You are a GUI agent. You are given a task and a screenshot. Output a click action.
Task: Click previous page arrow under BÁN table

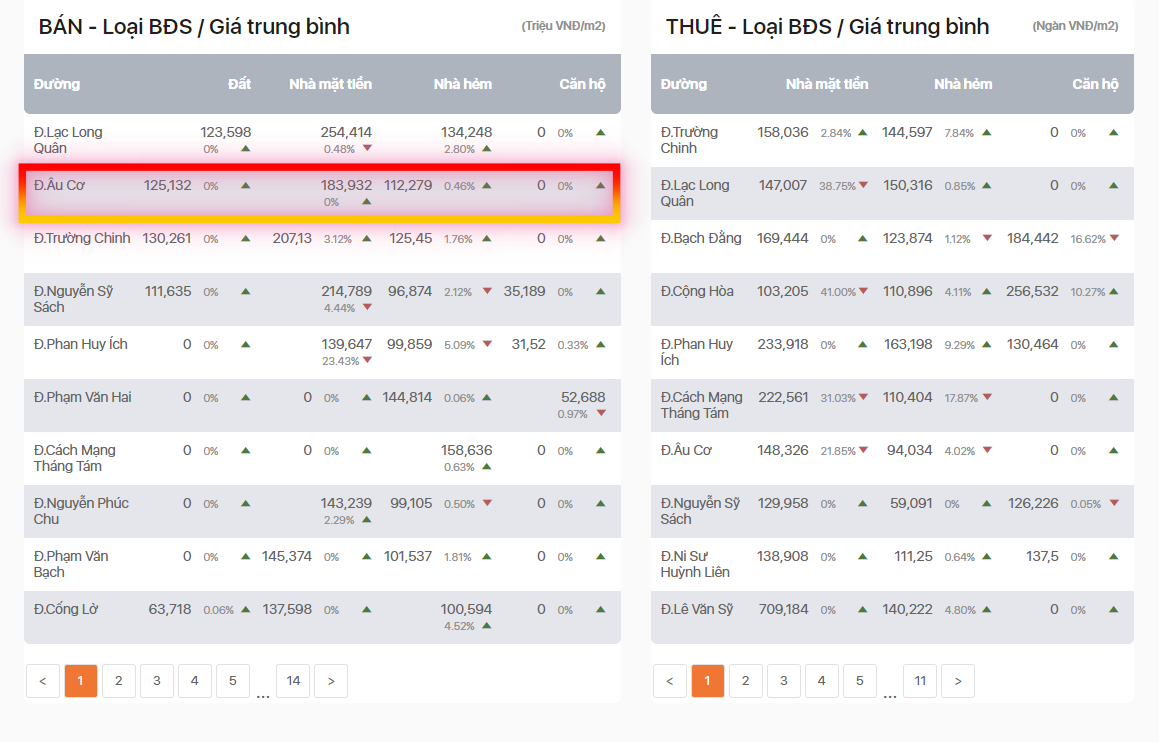click(43, 681)
